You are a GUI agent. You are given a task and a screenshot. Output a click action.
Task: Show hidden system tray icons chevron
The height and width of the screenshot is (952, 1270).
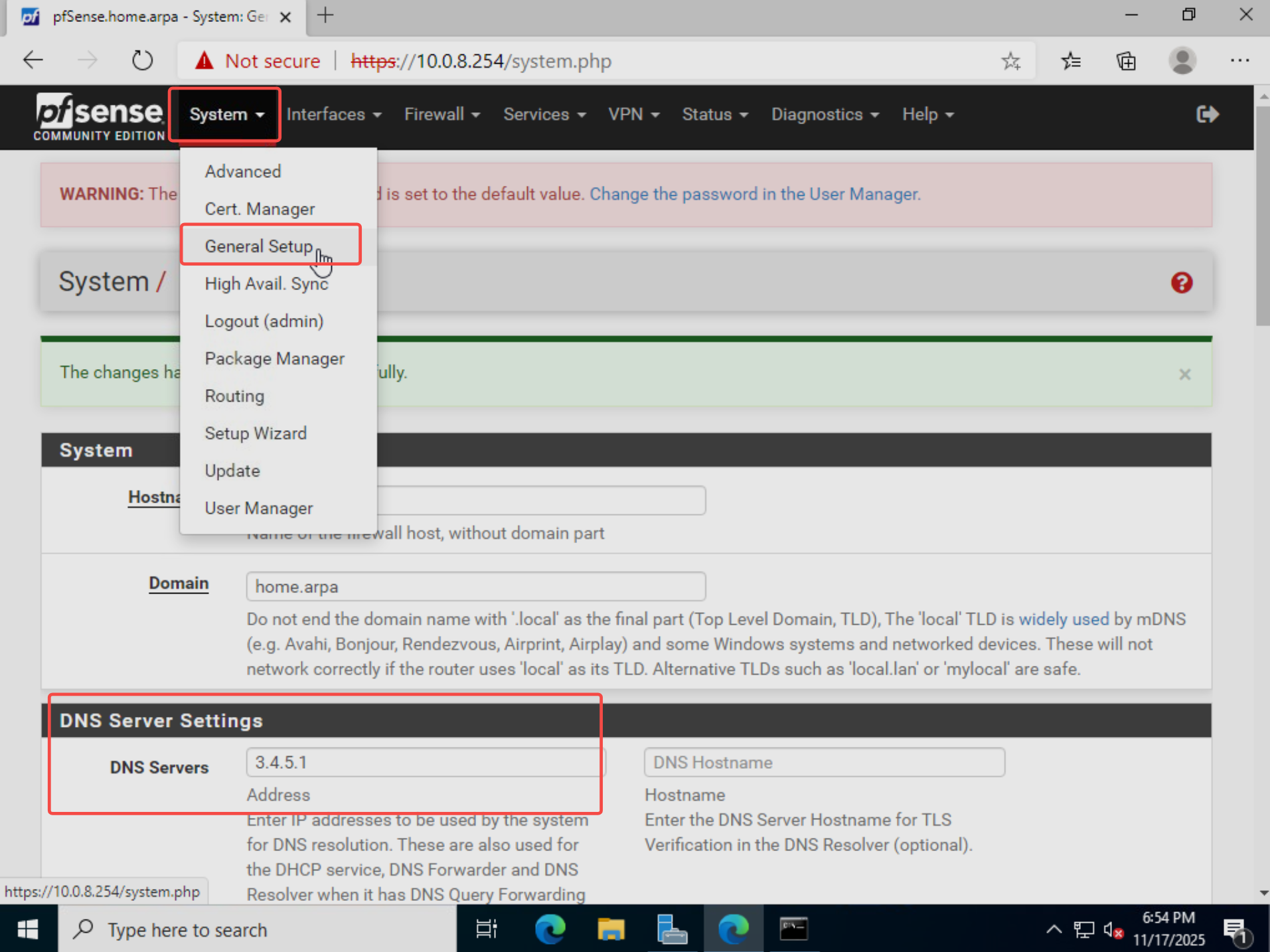[x=1054, y=929]
